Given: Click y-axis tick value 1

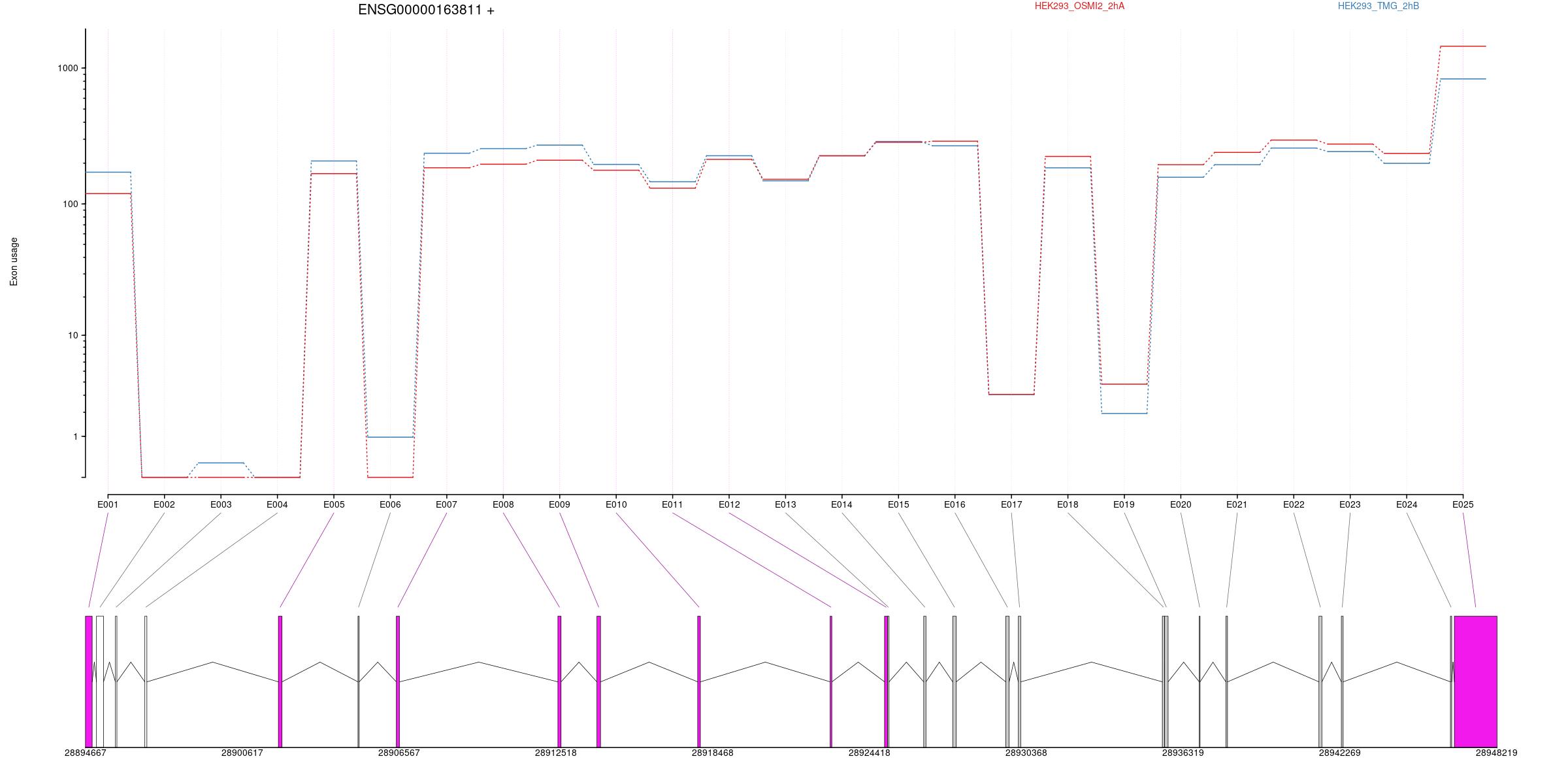Looking at the screenshot, I should pos(75,436).
